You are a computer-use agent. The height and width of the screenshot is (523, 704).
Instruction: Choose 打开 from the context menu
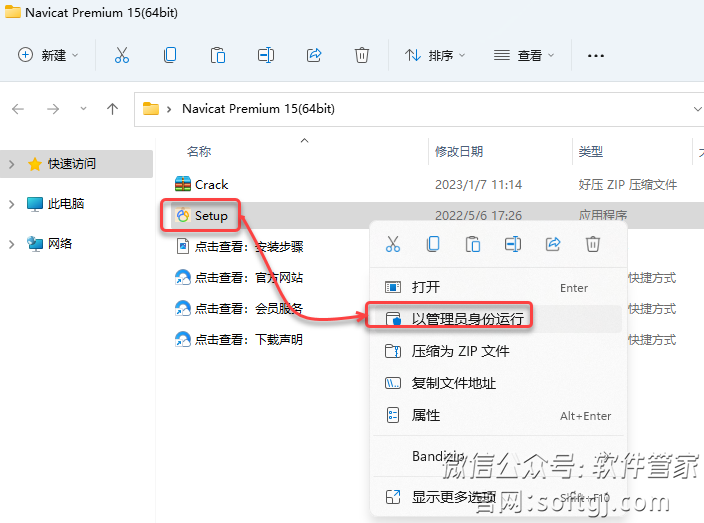(x=497, y=287)
